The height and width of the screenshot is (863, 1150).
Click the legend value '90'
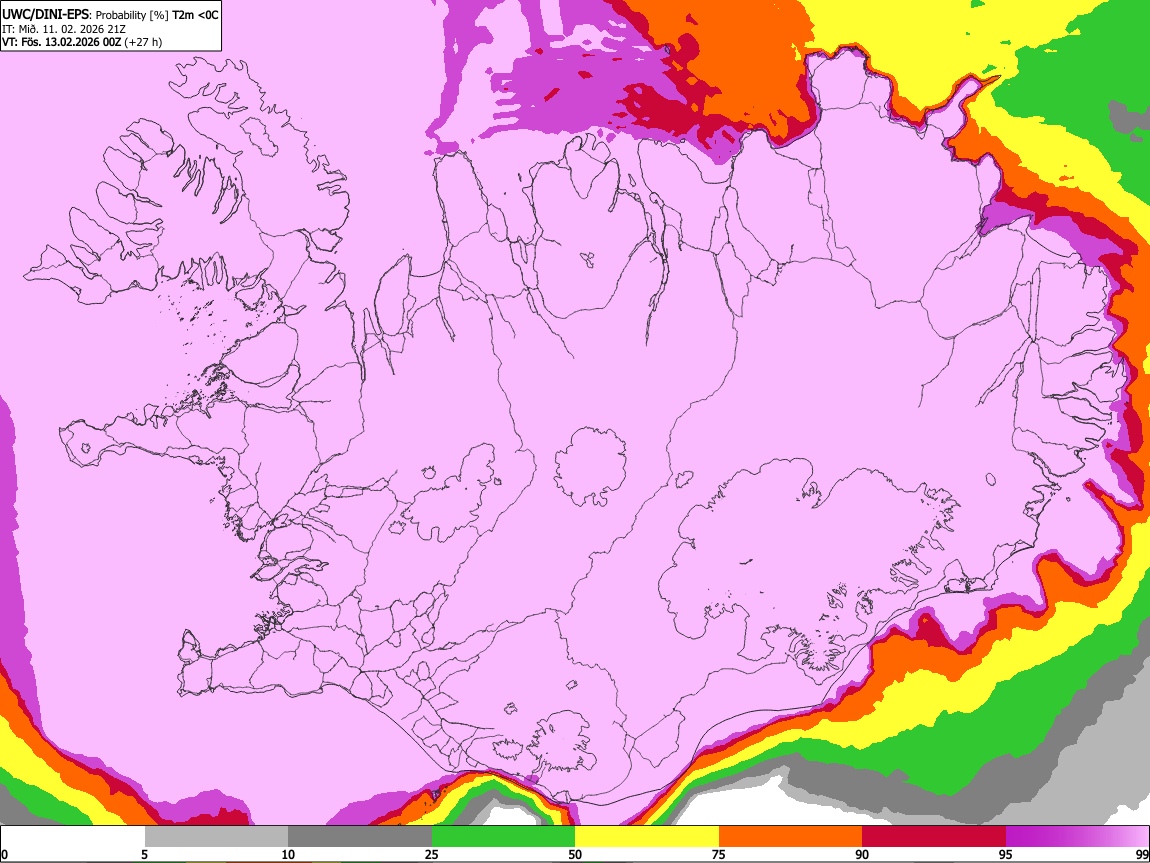pyautogui.click(x=862, y=854)
